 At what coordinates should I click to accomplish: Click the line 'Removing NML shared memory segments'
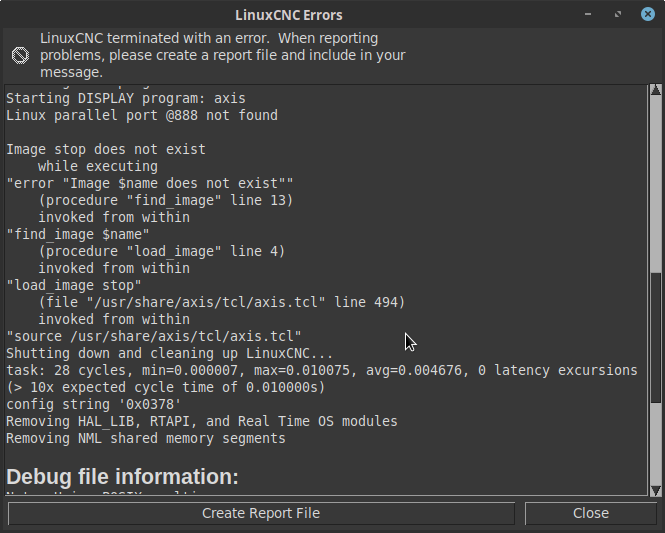[x=146, y=438]
